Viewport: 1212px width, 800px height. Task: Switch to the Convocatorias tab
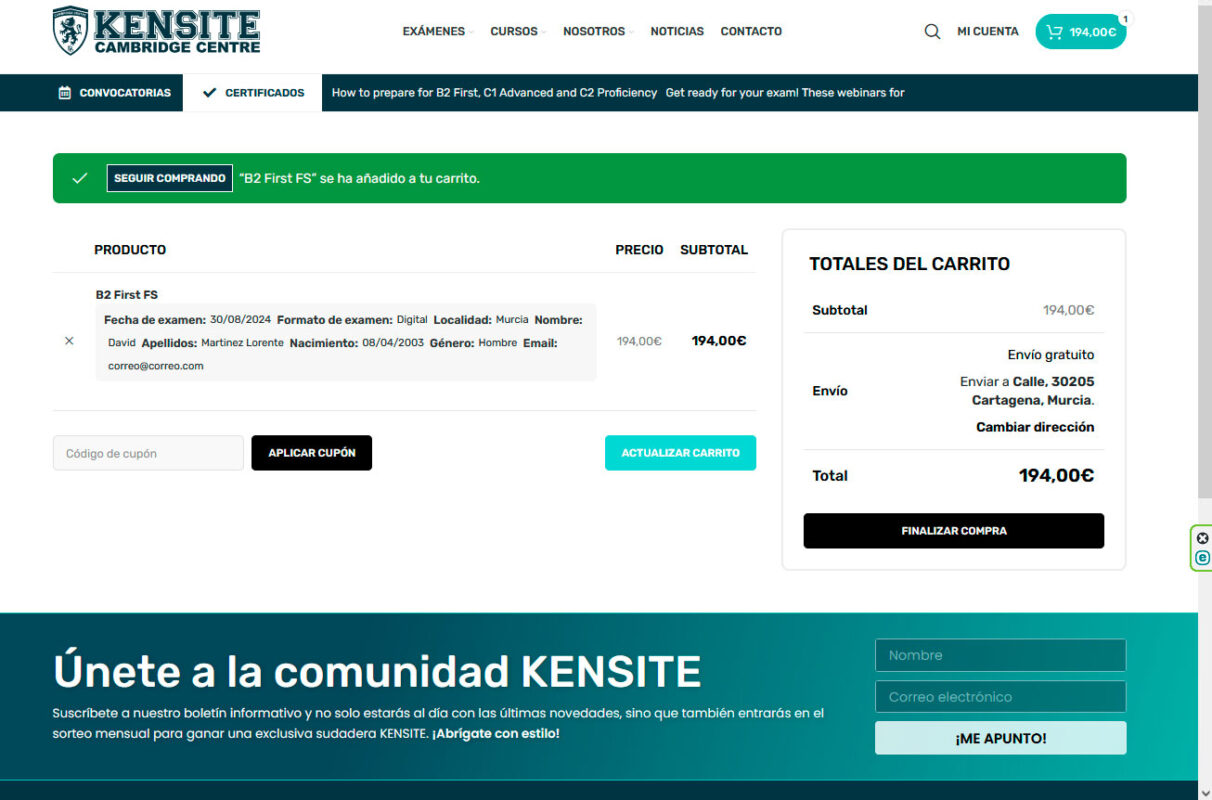(x=114, y=93)
